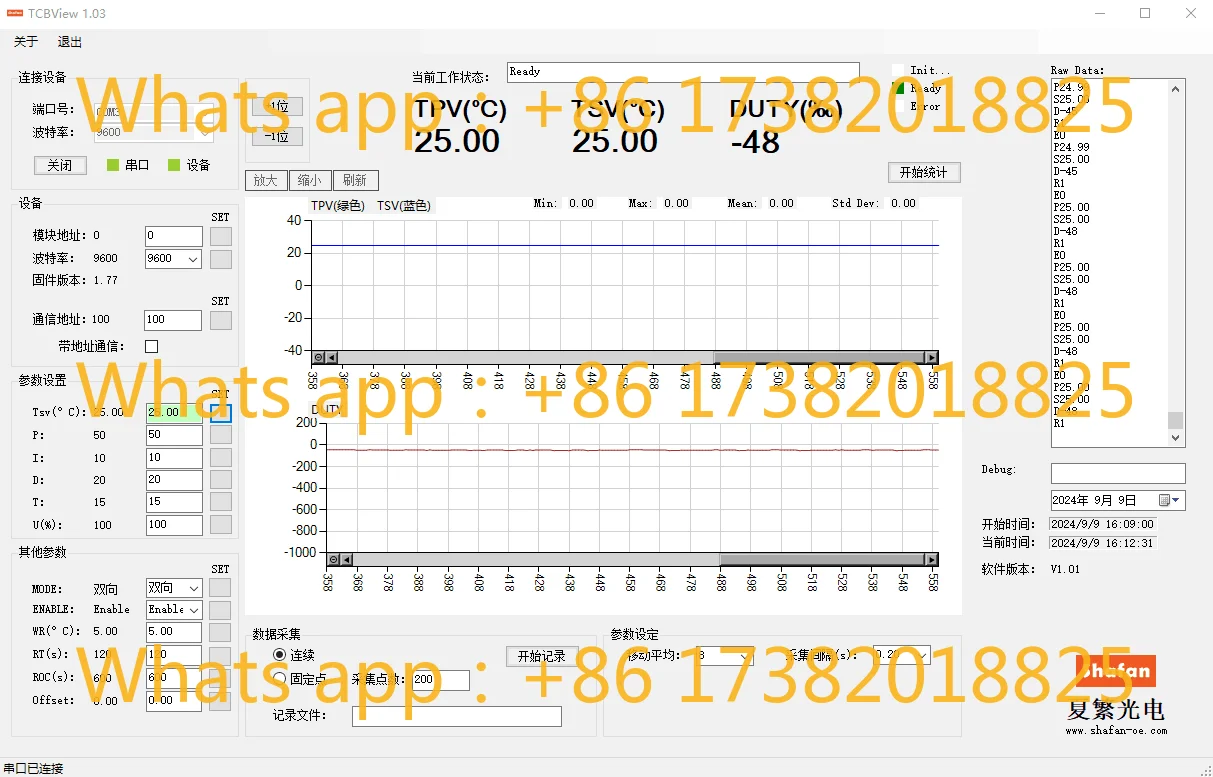This screenshot has height=777, width=1213.
Task: Click the TPV(绿色) legend label
Action: coord(338,205)
